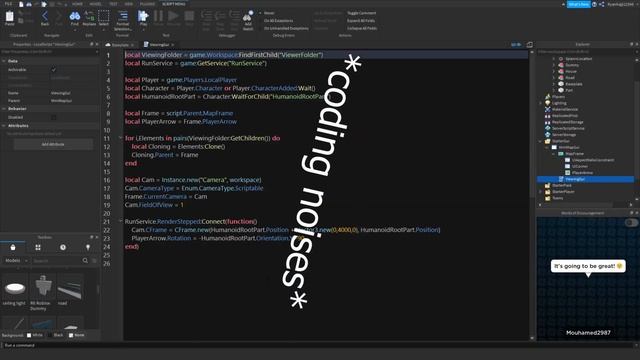Collapse the Attributes property section
The image size is (640, 360).
click(4, 126)
